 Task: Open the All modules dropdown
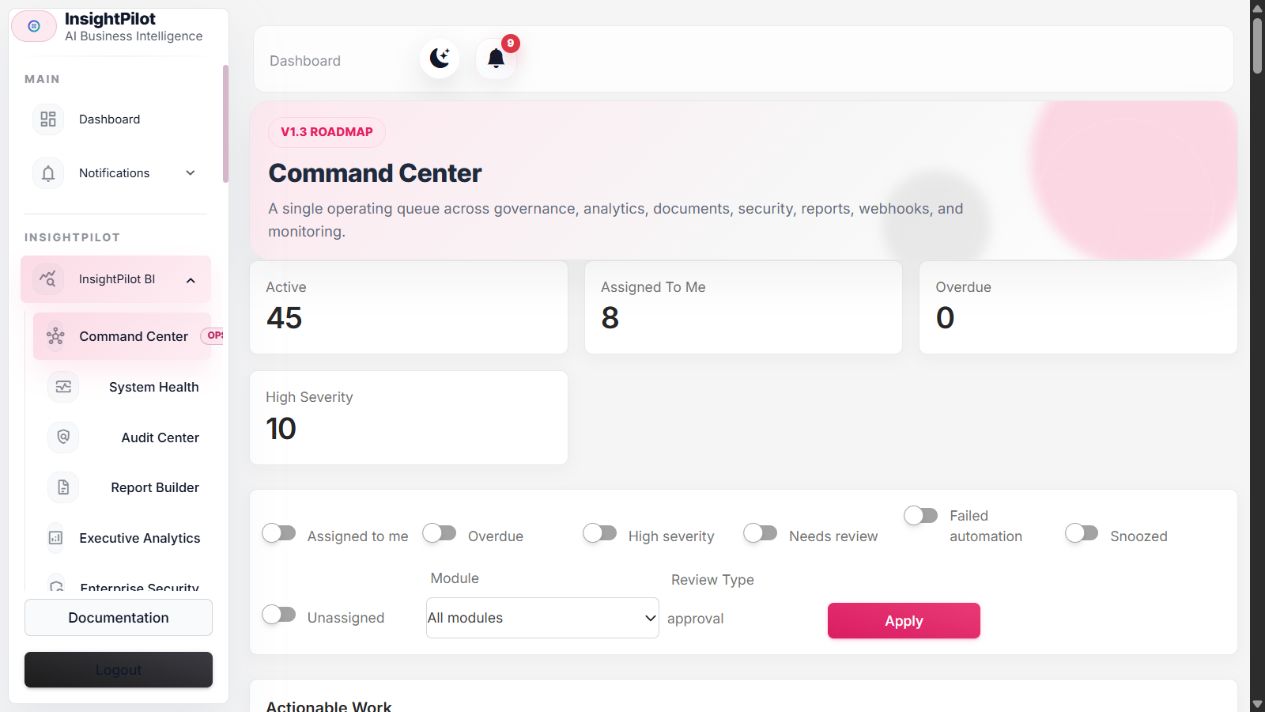point(542,618)
